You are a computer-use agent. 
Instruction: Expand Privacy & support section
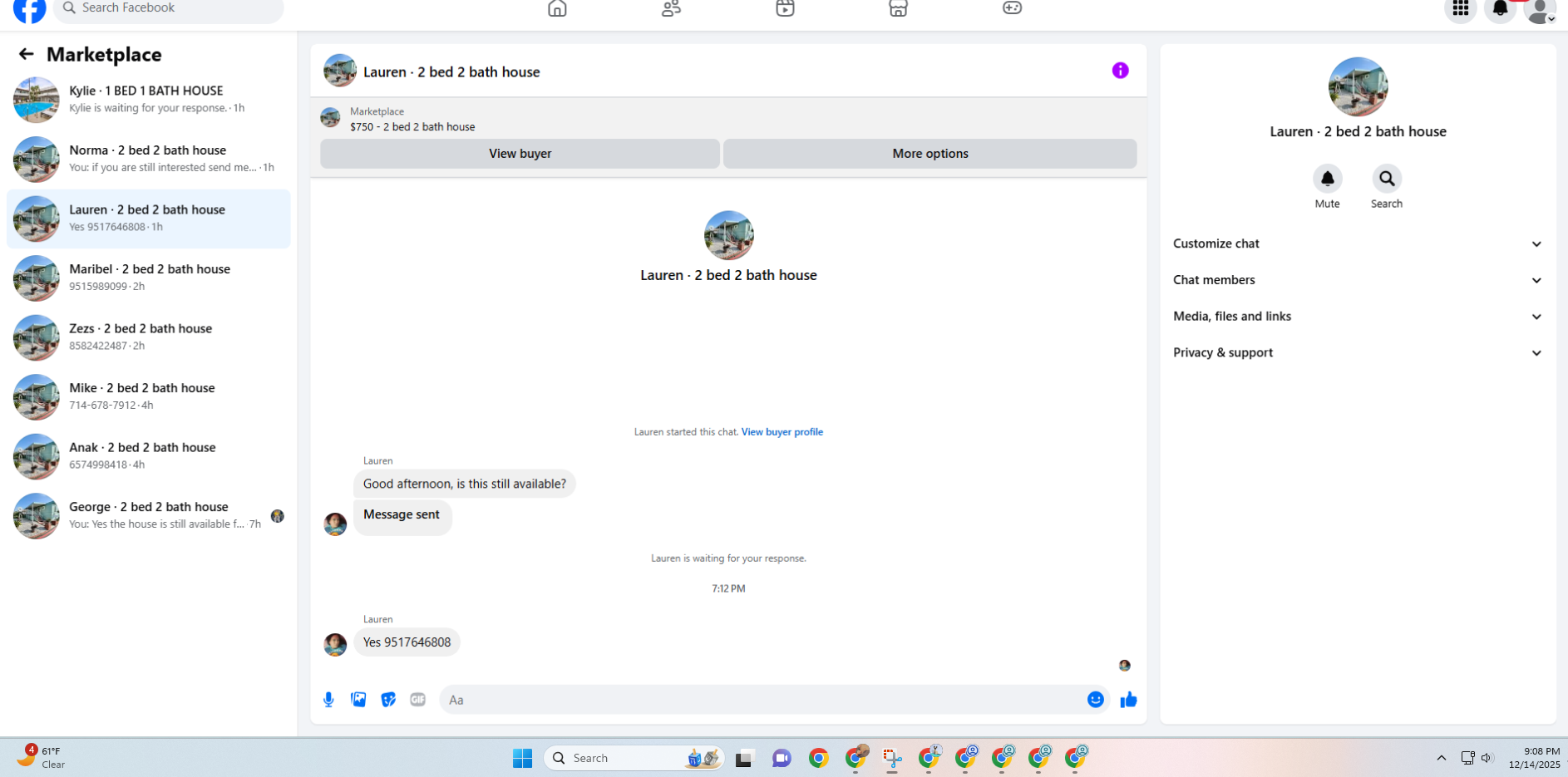coord(1358,353)
